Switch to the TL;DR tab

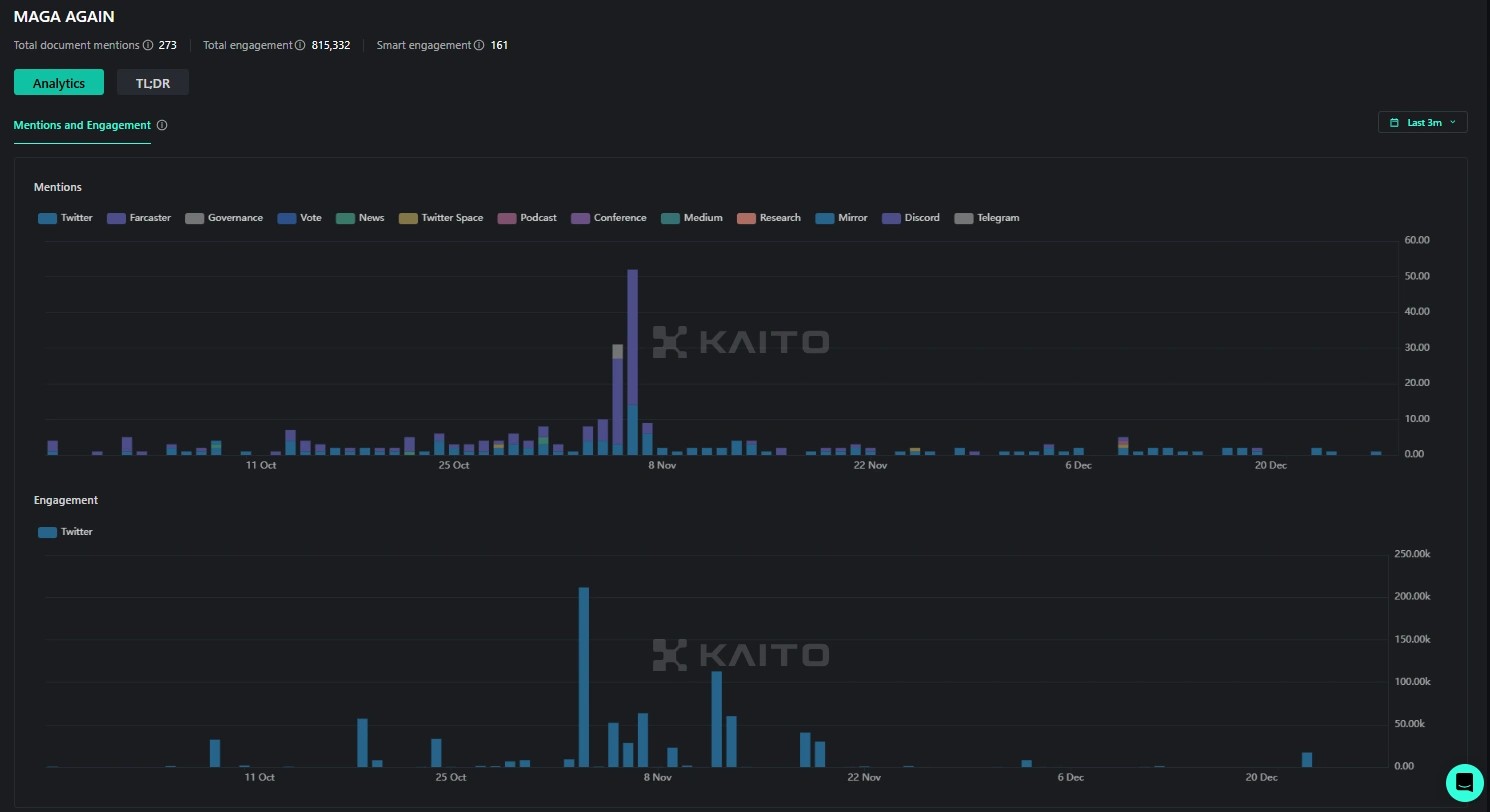tap(153, 83)
